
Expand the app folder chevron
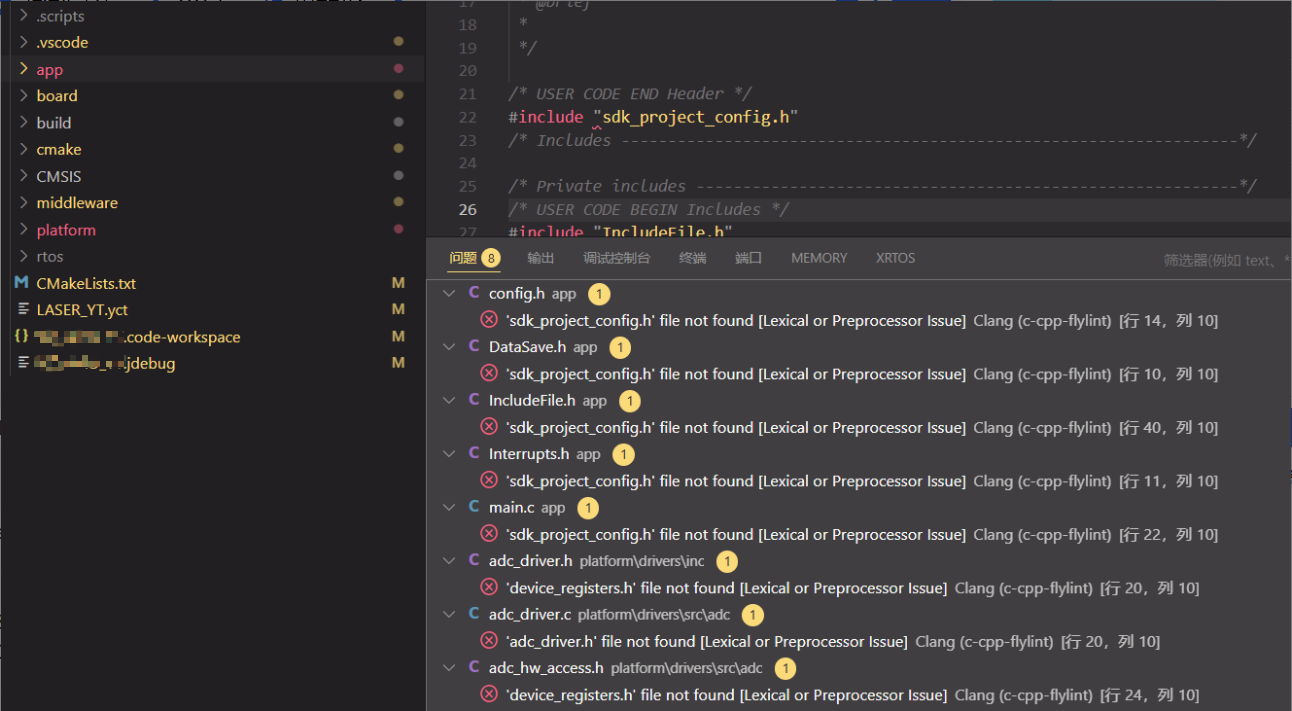[24, 69]
